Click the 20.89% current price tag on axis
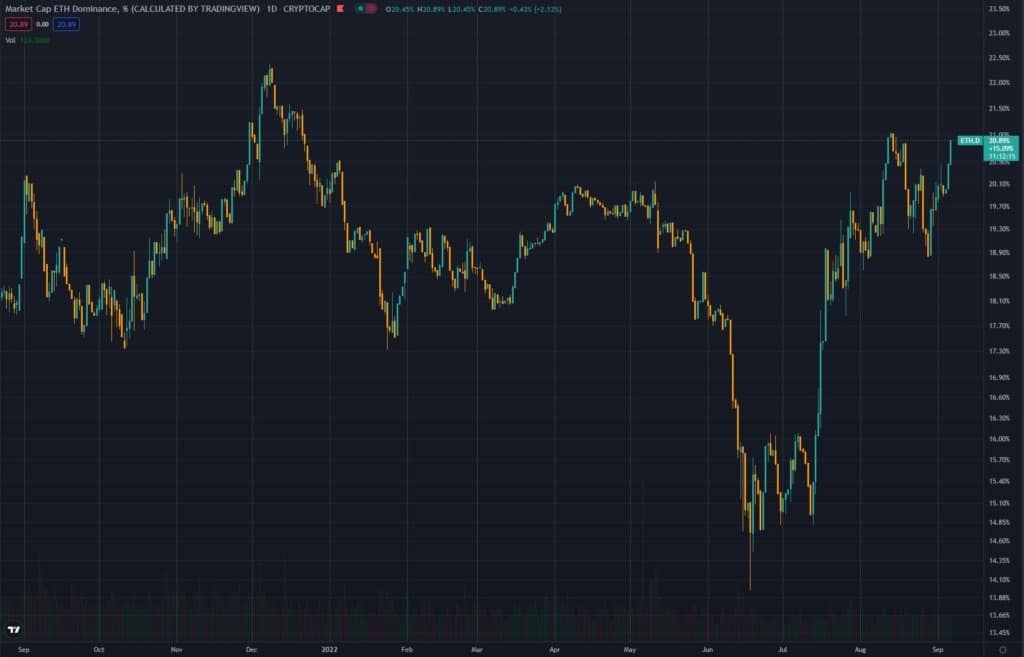Screen dimensions: 1024x657 pyautogui.click(x=999, y=140)
